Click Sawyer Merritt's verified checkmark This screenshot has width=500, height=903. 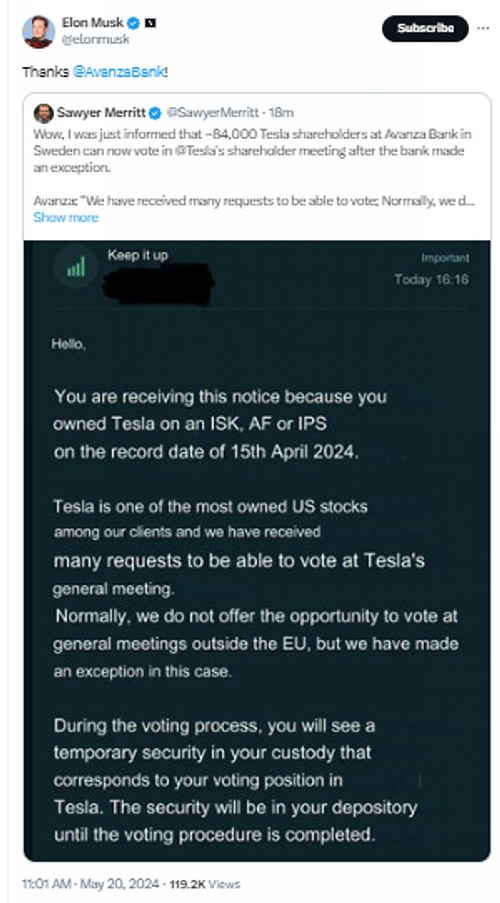pyautogui.click(x=155, y=113)
